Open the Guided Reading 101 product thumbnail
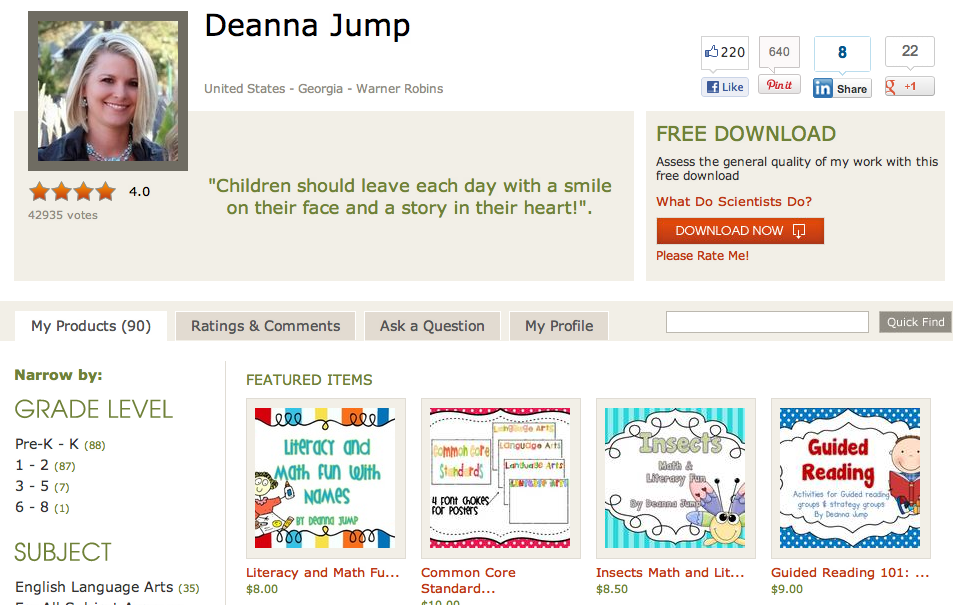 [x=850, y=478]
